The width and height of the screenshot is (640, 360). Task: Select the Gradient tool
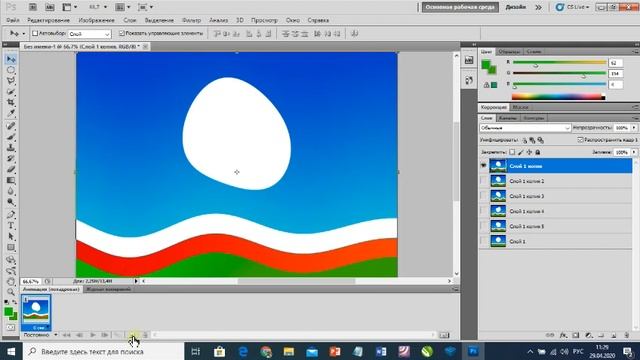(x=11, y=180)
